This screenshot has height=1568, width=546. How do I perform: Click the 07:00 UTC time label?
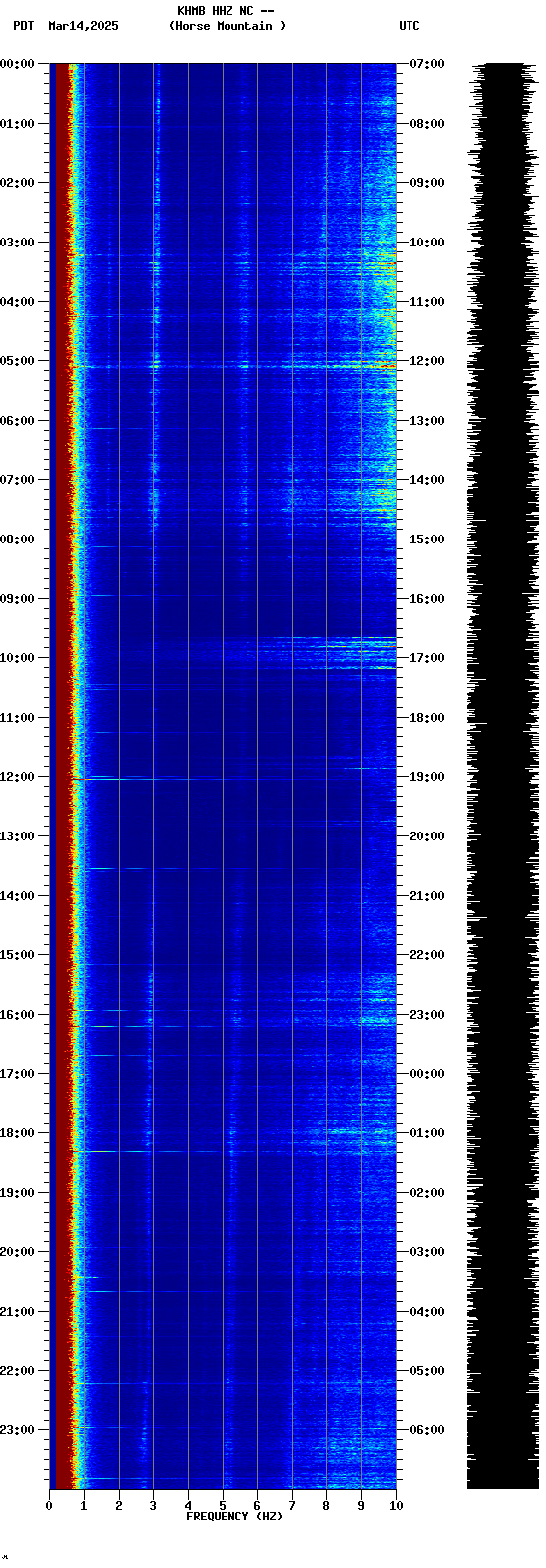click(x=427, y=64)
